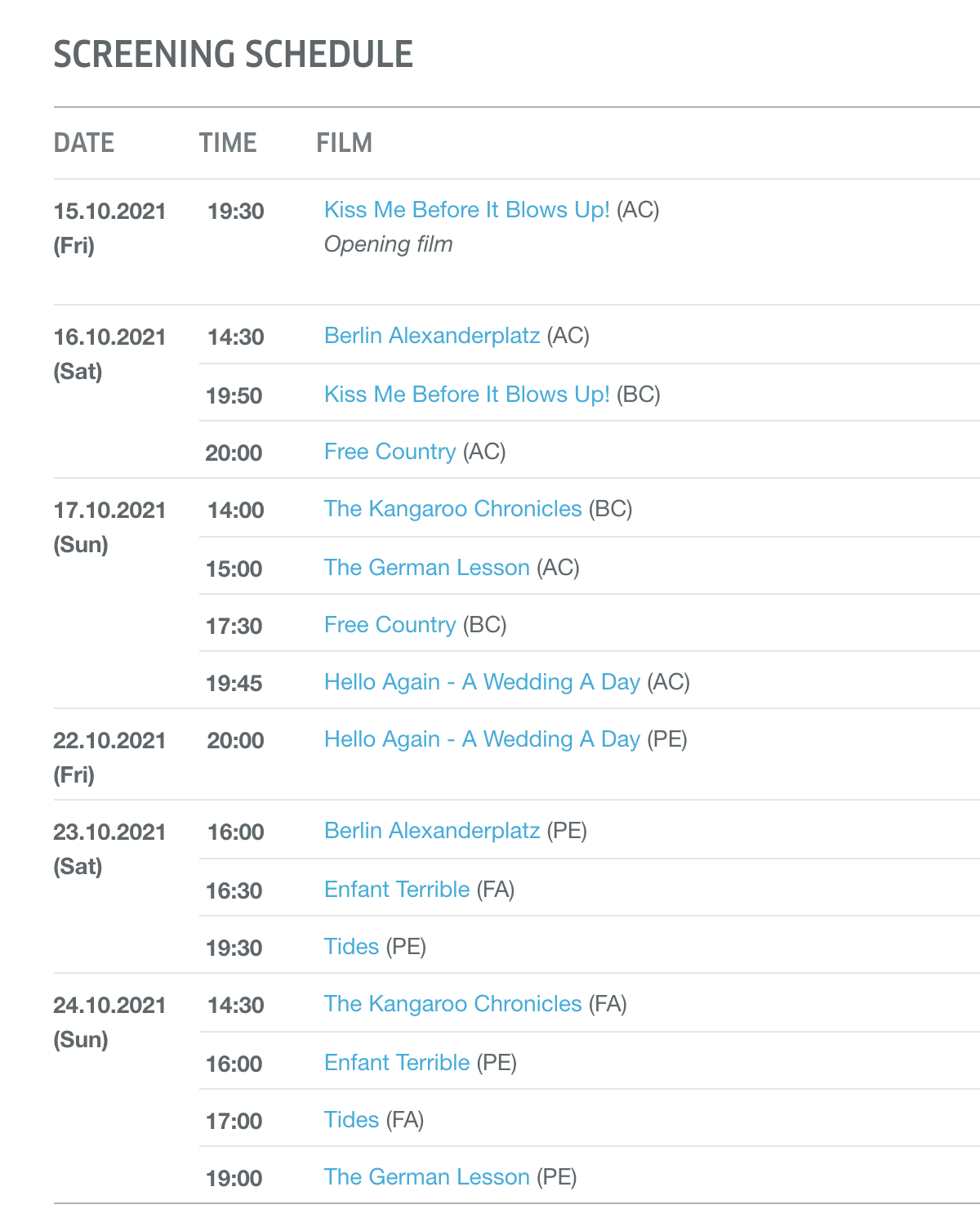Viewport: 980px width, 1227px height.
Task: Click The German Lesson (AC) link
Action: pos(426,568)
